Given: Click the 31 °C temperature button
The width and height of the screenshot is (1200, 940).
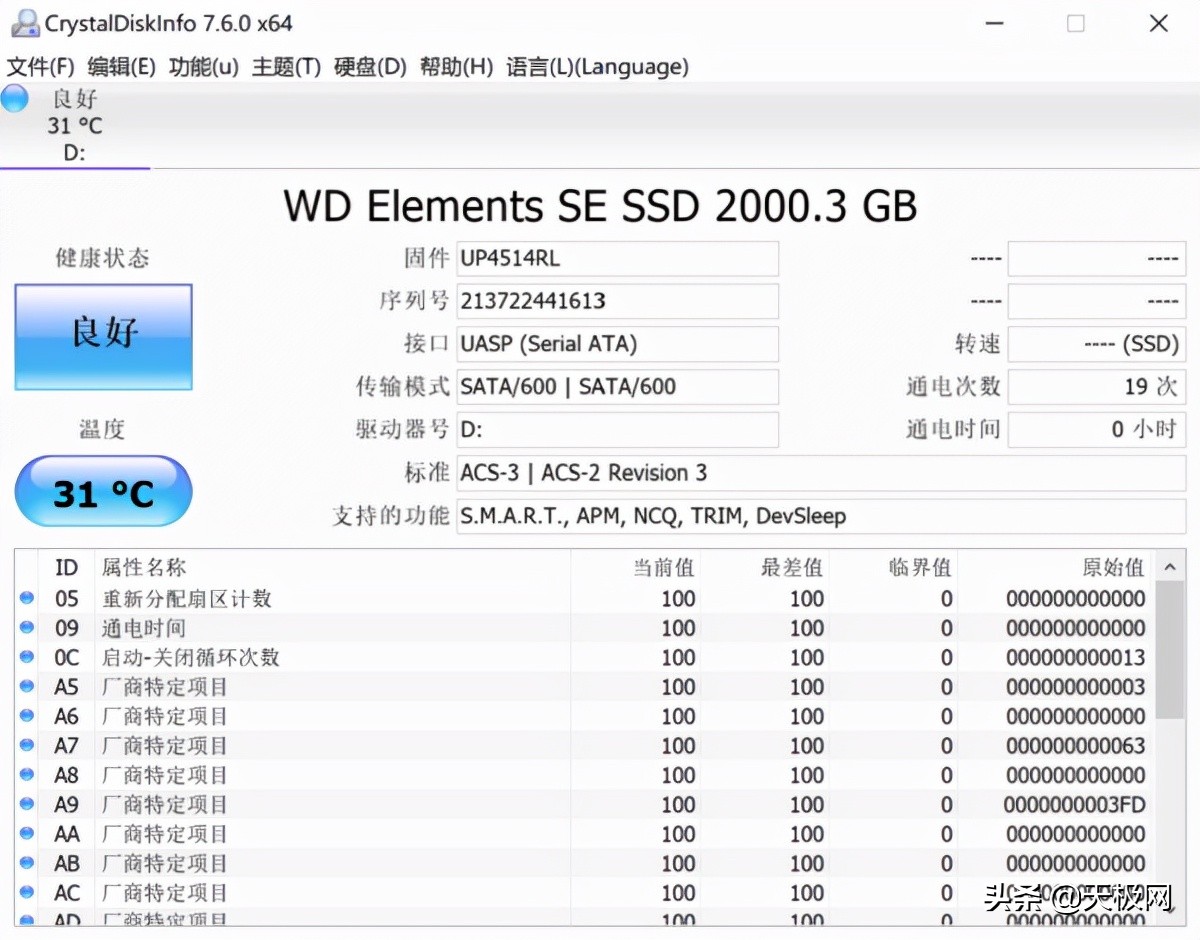Looking at the screenshot, I should point(103,491).
